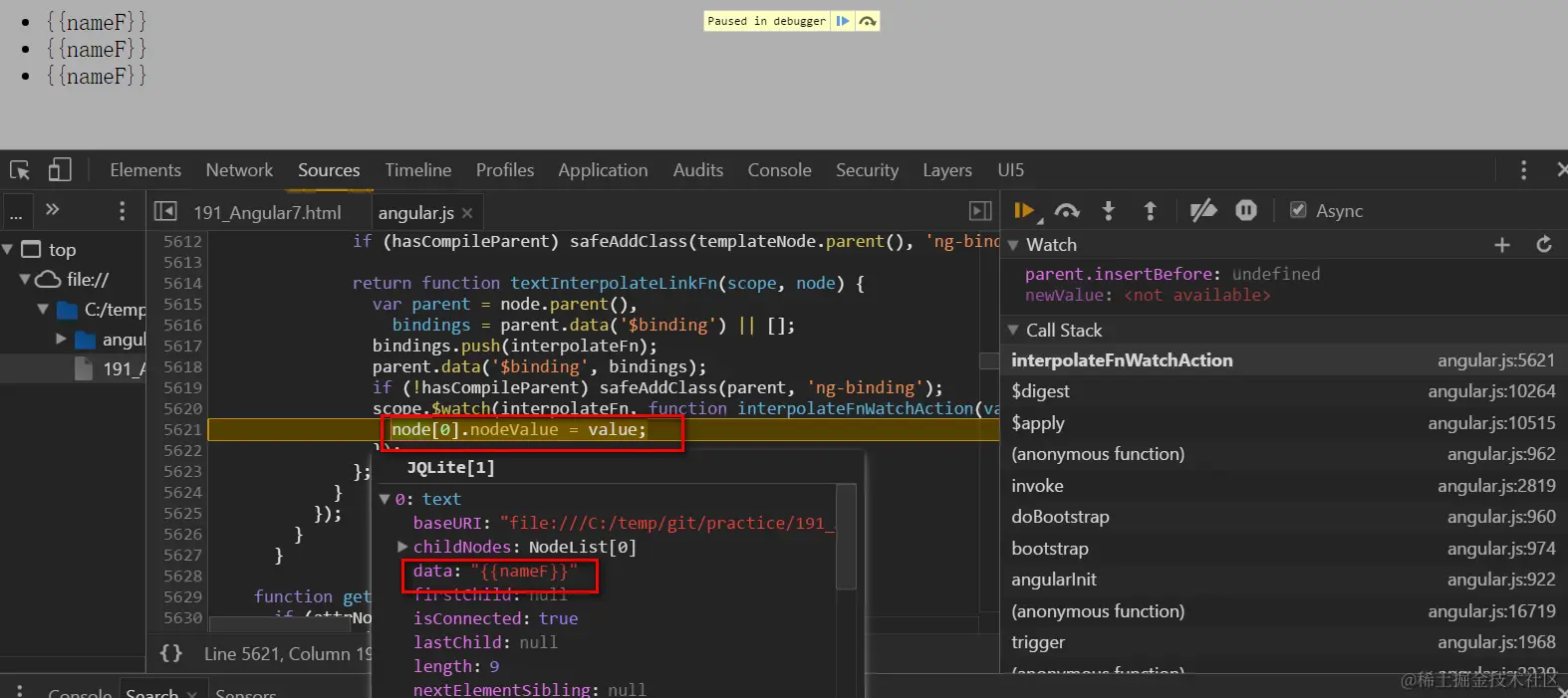Select the trigger call stack frame
The width and height of the screenshot is (1568, 698).
1283,642
